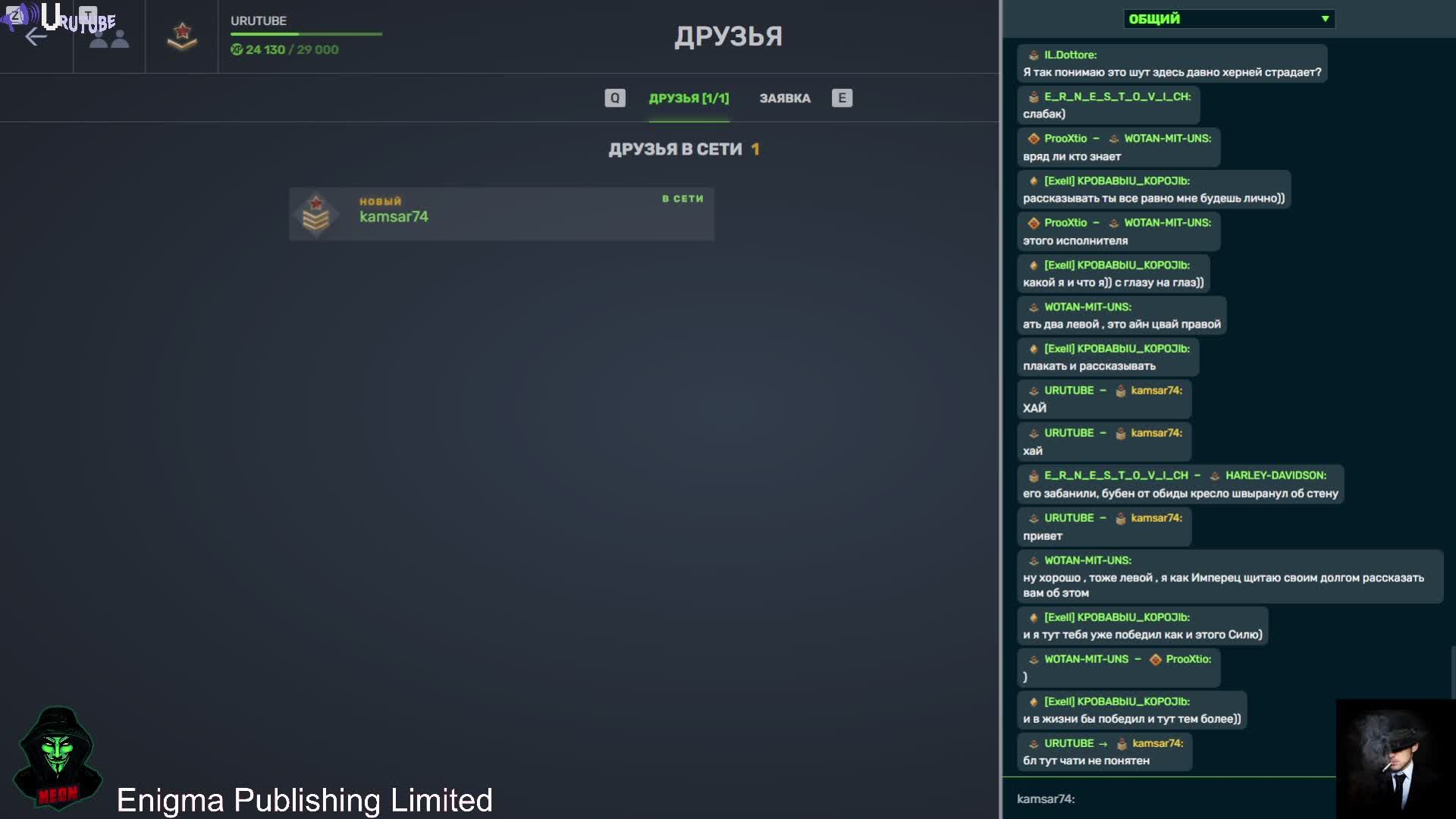Click kamsar74's rank insignia icon
This screenshot has width=1456, height=819.
tap(315, 214)
